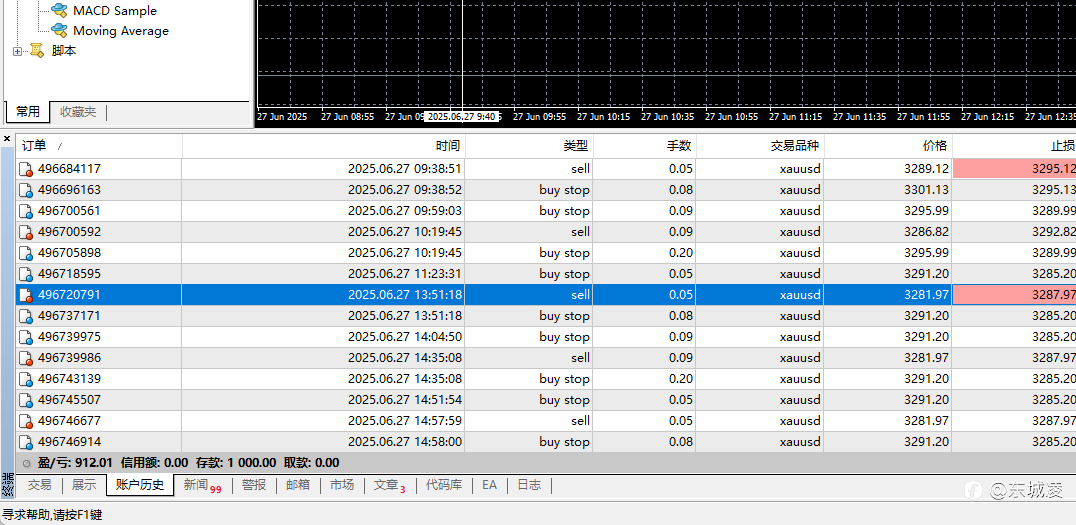This screenshot has width=1076, height=525.
Task: Sort by the 交易品种 column header
Action: click(760, 145)
